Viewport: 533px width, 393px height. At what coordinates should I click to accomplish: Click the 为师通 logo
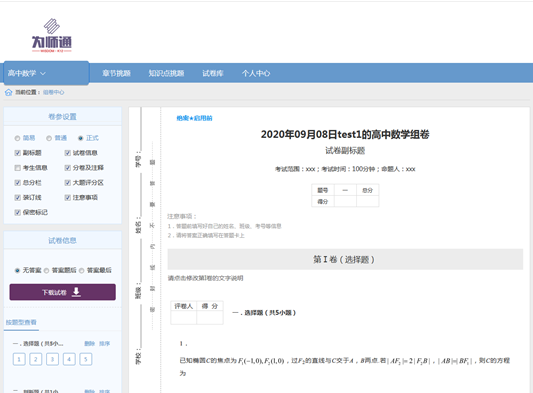[x=52, y=35]
